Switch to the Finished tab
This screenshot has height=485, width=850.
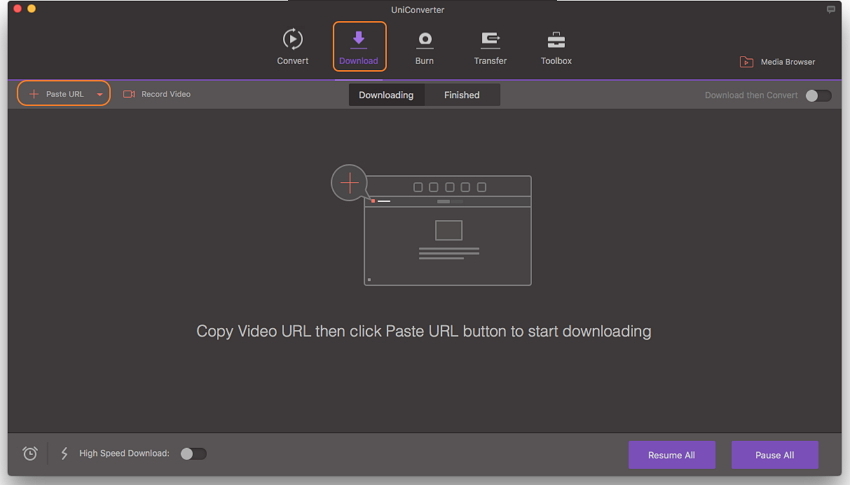click(462, 95)
